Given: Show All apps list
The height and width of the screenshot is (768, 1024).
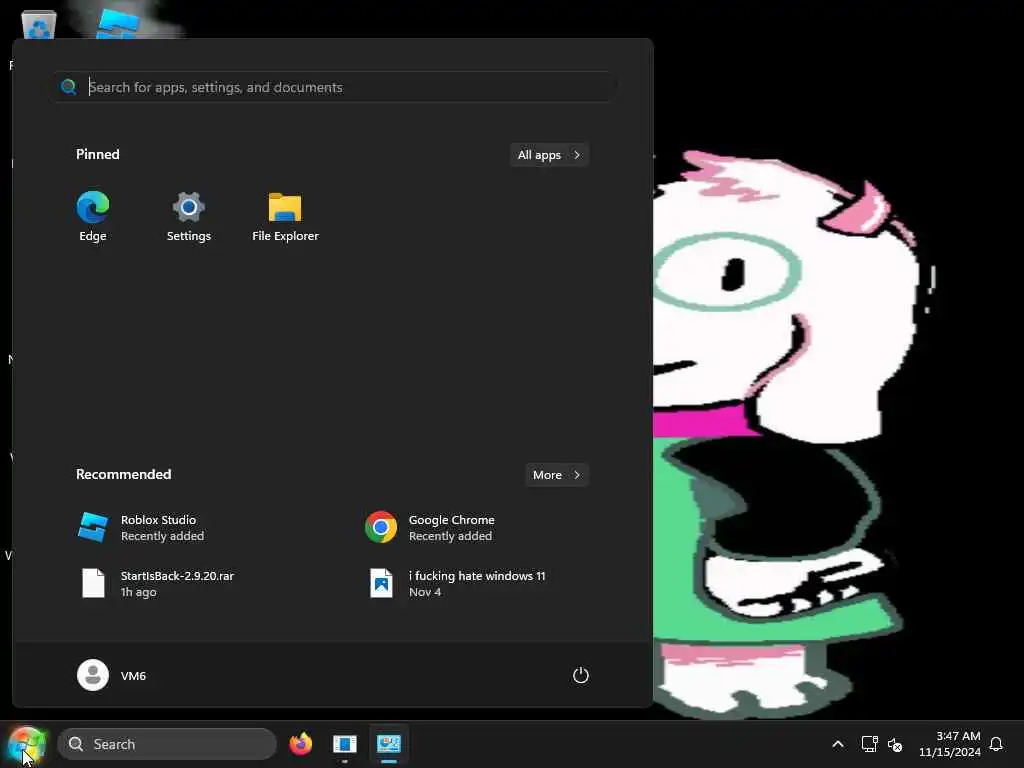Looking at the screenshot, I should coord(549,155).
